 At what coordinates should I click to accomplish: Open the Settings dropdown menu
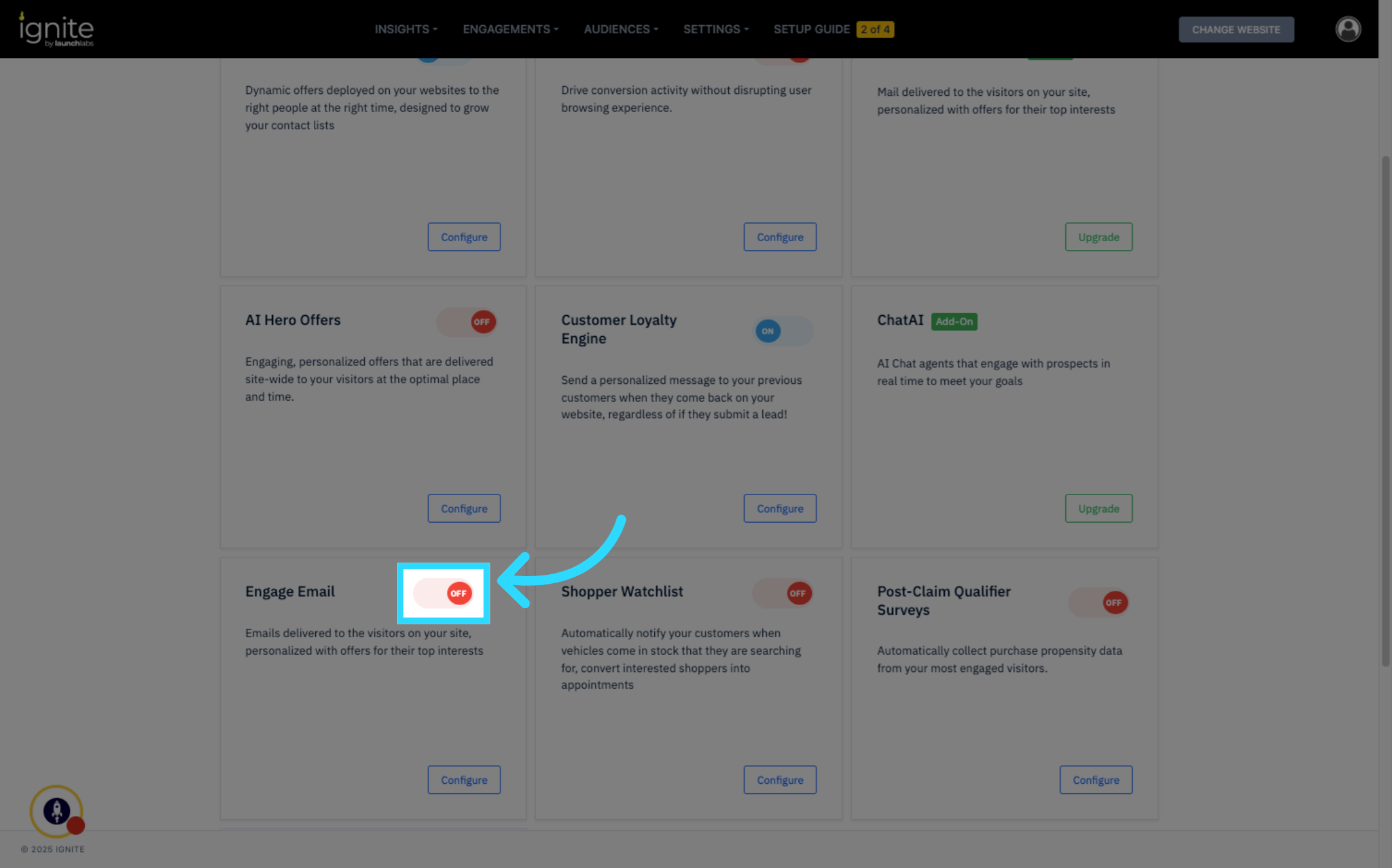pyautogui.click(x=716, y=30)
